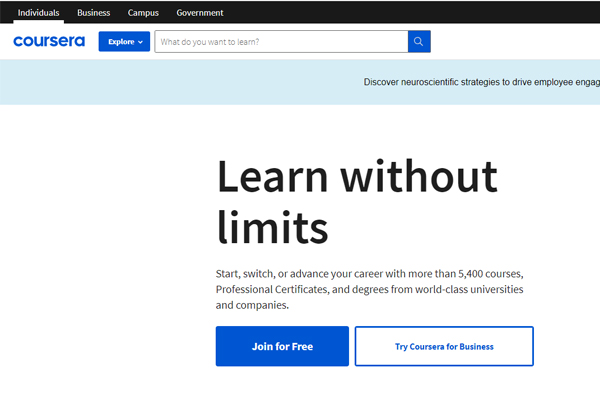Click the 'world-class universities' text
Screen dimensions: 600x400
tap(467, 289)
